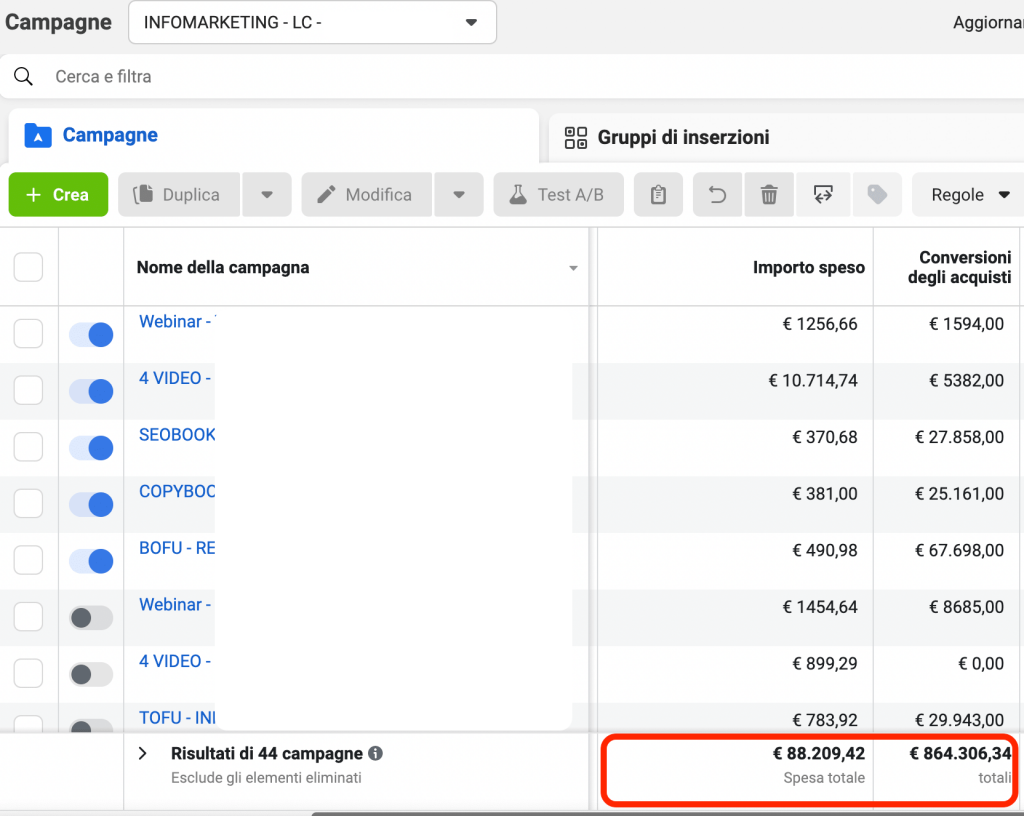The width and height of the screenshot is (1024, 816).
Task: Disable the COPYBOOK campaign switch
Action: coord(91,504)
